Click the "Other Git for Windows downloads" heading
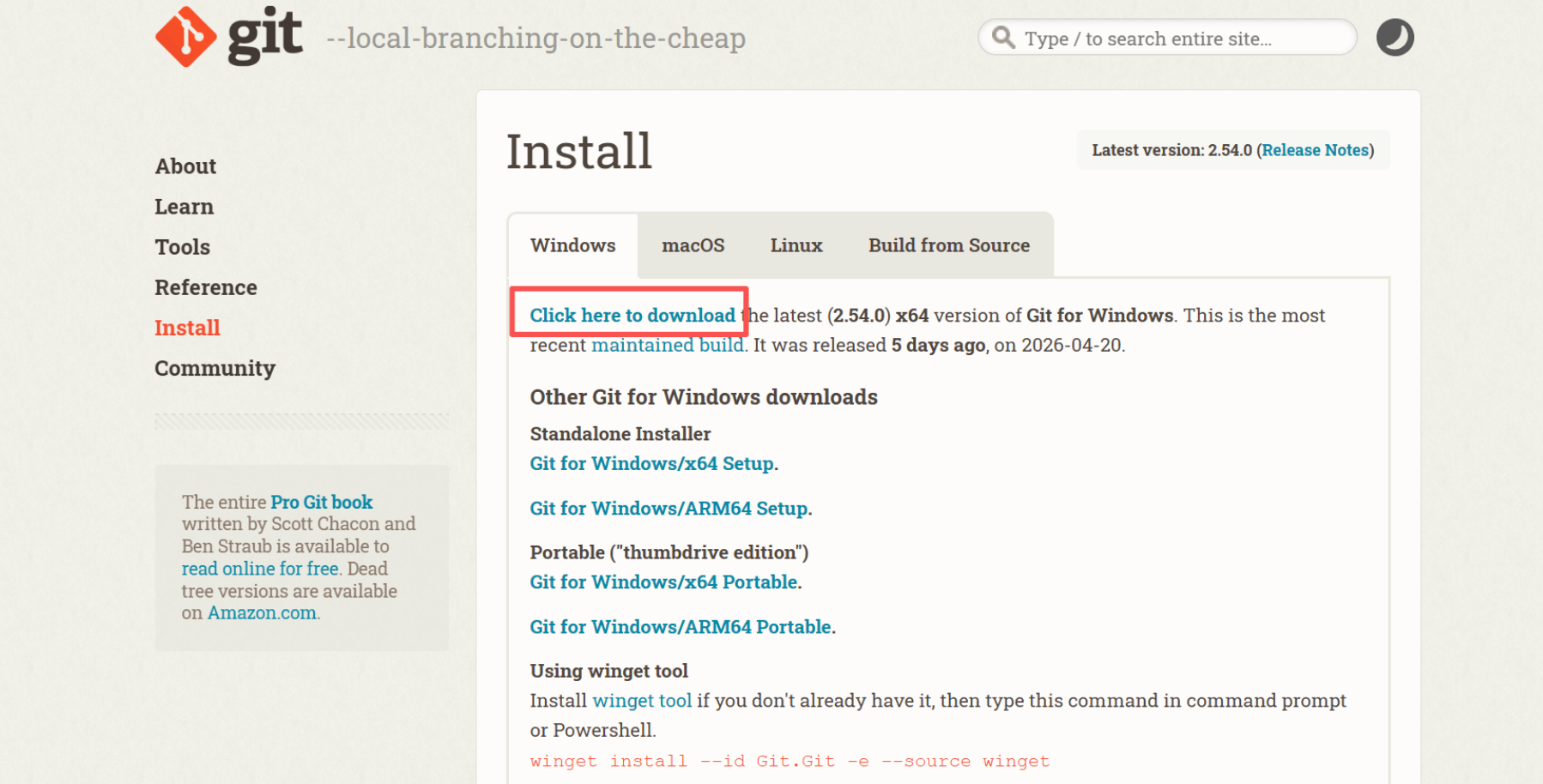1543x784 pixels. pyautogui.click(x=704, y=397)
